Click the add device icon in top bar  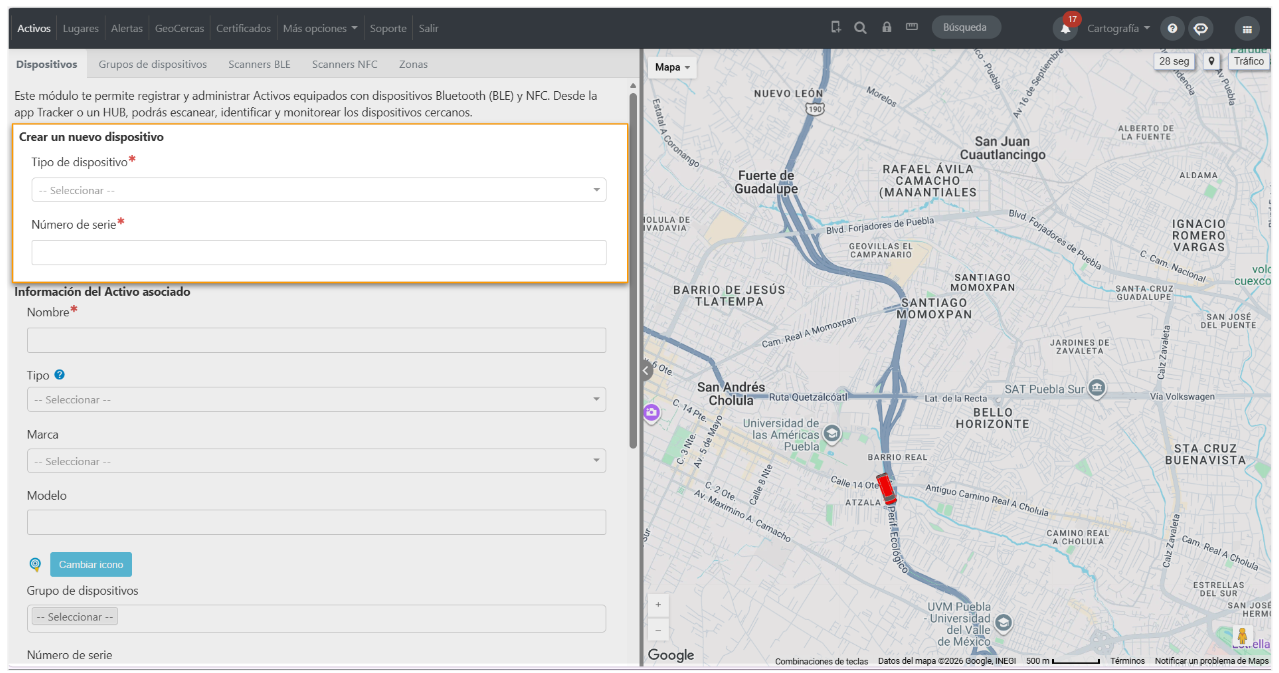click(x=836, y=28)
